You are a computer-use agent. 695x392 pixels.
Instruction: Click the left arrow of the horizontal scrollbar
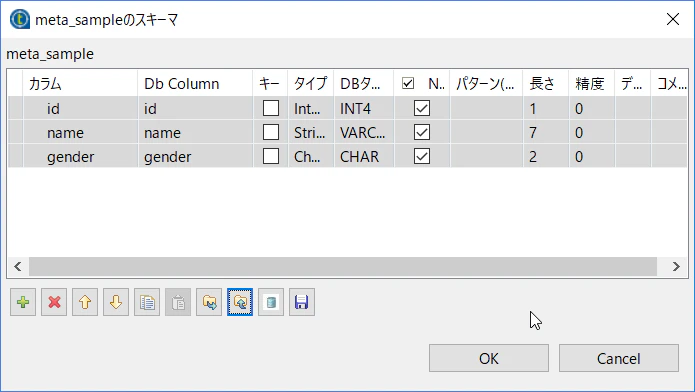[18, 267]
